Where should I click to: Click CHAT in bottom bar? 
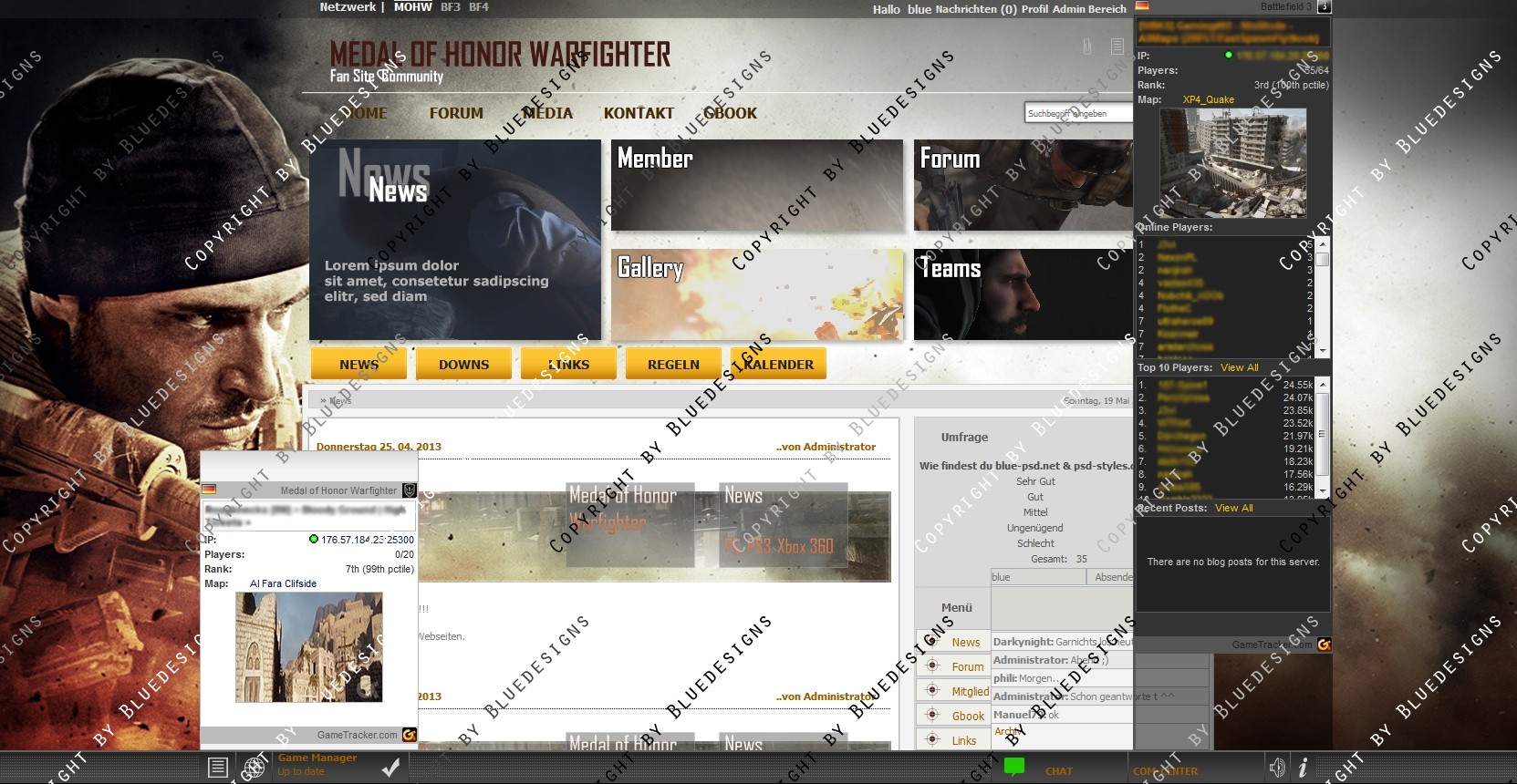[x=1059, y=771]
